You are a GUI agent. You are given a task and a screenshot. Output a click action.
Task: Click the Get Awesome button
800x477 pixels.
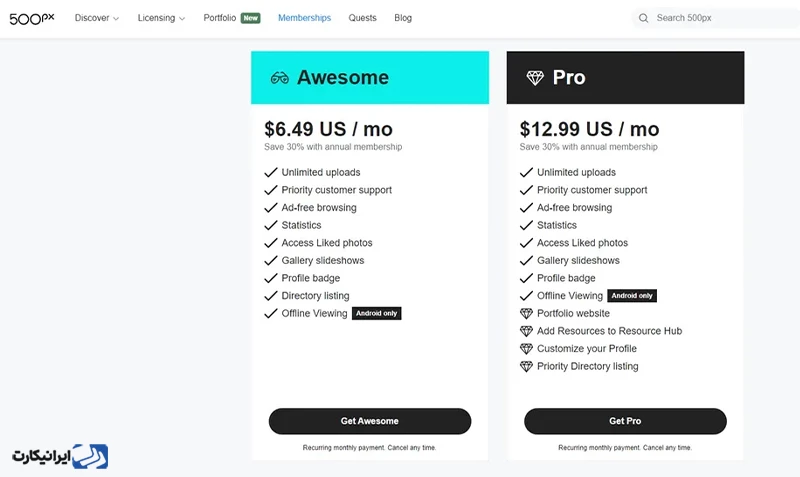coord(370,421)
